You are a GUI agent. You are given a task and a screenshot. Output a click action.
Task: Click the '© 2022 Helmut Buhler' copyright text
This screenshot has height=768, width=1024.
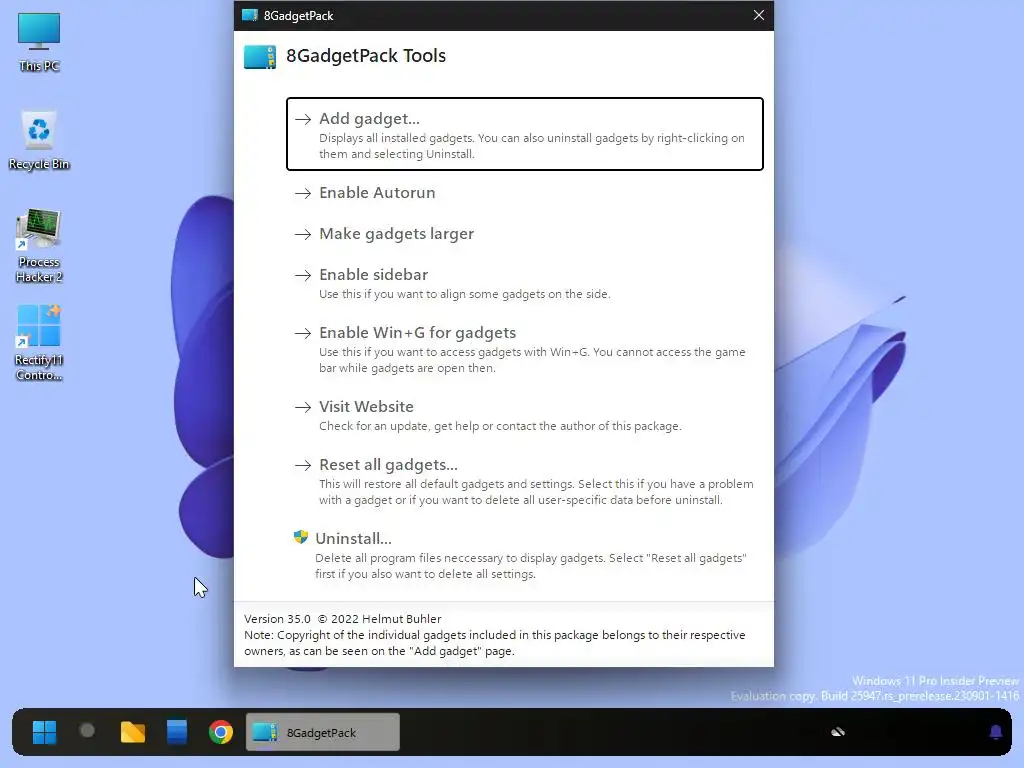tap(379, 619)
